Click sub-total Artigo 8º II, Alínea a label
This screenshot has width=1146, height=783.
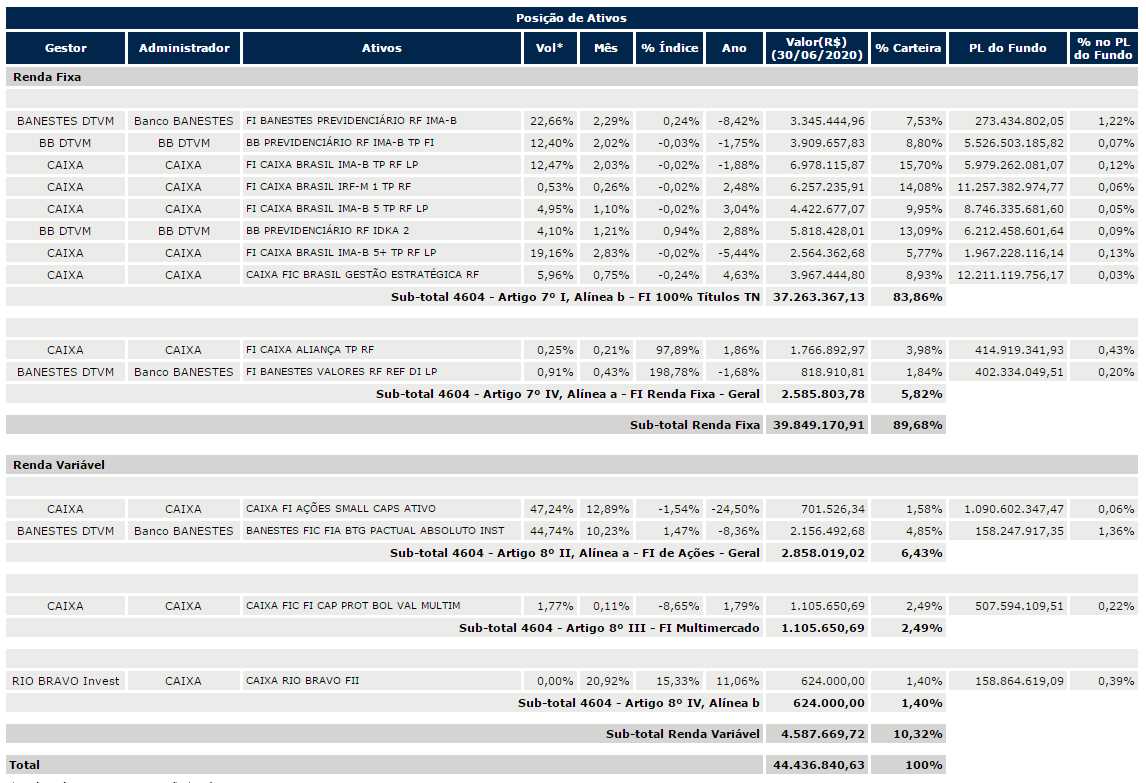click(x=574, y=553)
